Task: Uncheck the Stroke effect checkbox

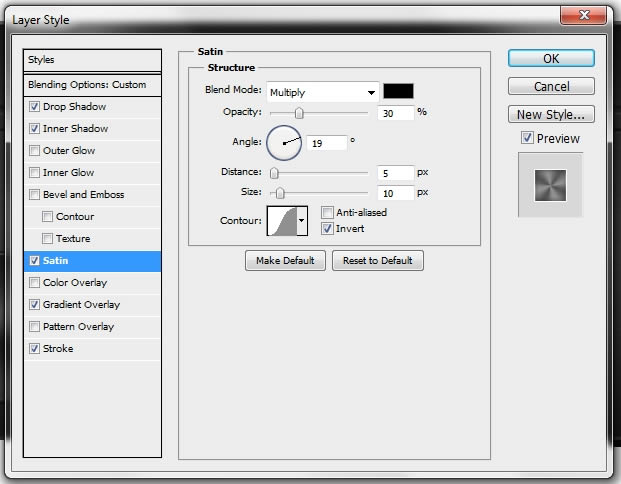Action: coord(34,349)
